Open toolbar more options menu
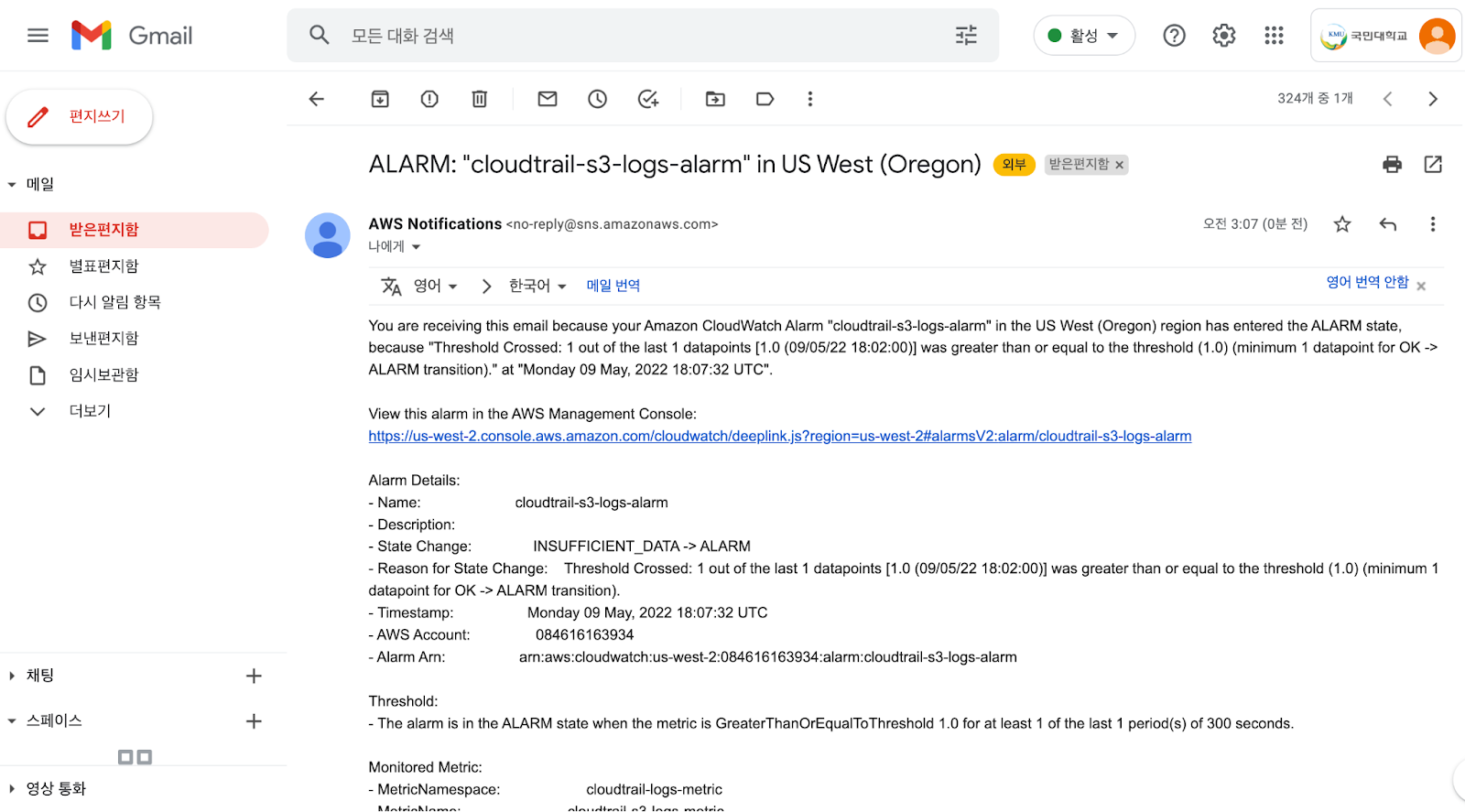The width and height of the screenshot is (1465, 812). tap(809, 99)
